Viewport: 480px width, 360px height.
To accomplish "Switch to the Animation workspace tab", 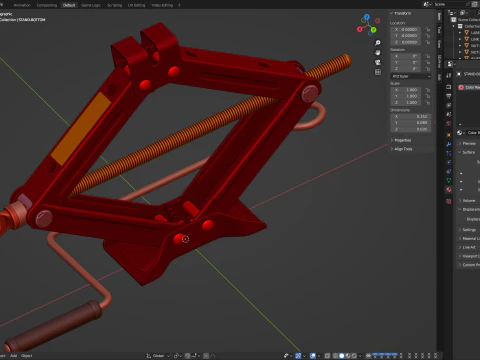I will pyautogui.click(x=22, y=5).
